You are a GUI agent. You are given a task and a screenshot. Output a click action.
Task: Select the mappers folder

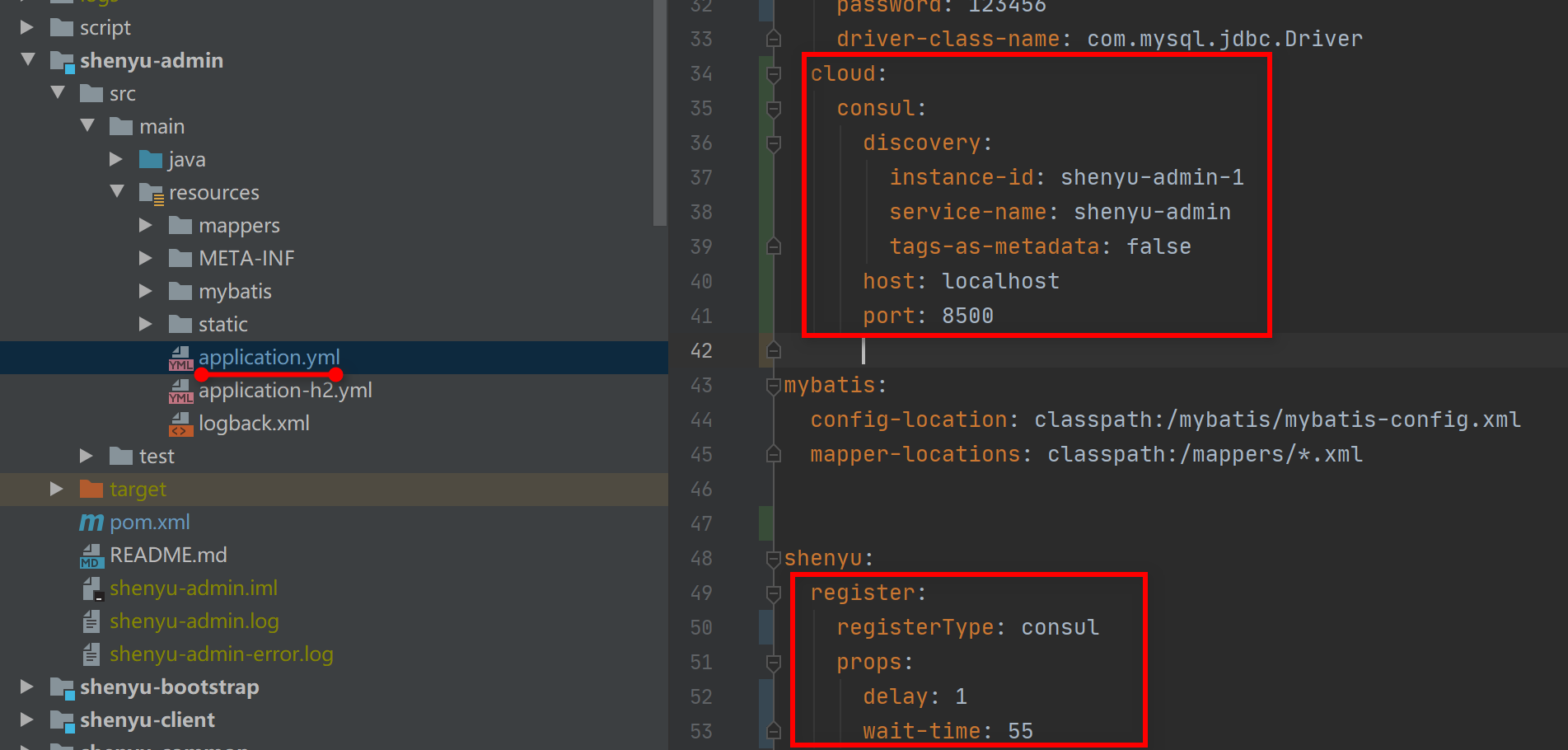238,226
